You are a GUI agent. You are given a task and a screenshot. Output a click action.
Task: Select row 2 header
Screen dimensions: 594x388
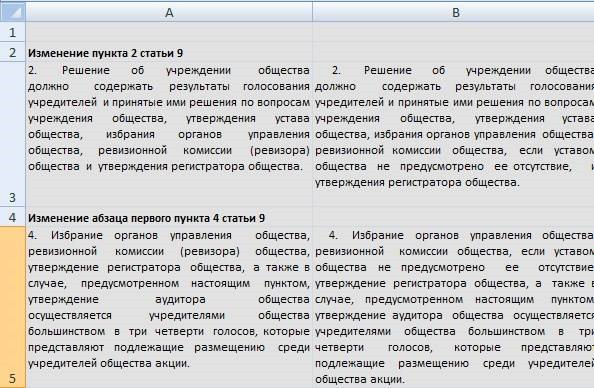pyautogui.click(x=13, y=52)
